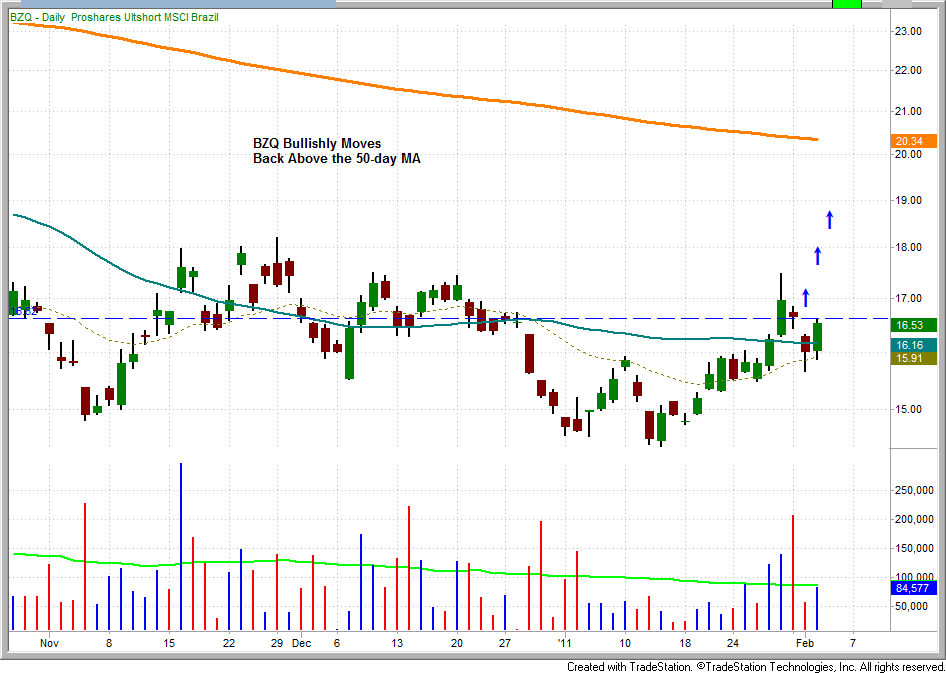The image size is (946, 673).
Task: Click the "'11" year date axis label
Action: pos(564,643)
